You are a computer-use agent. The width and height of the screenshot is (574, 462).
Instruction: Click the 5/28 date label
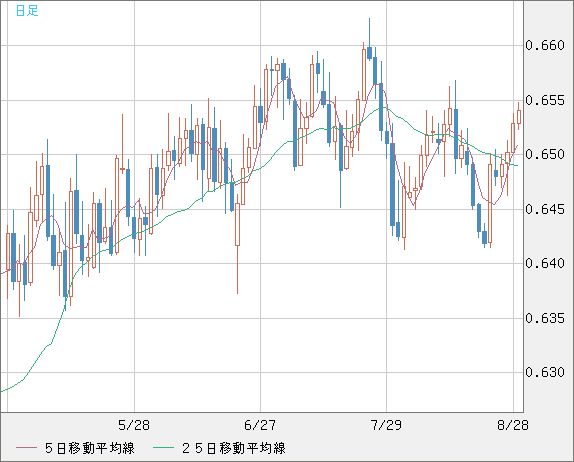134,425
